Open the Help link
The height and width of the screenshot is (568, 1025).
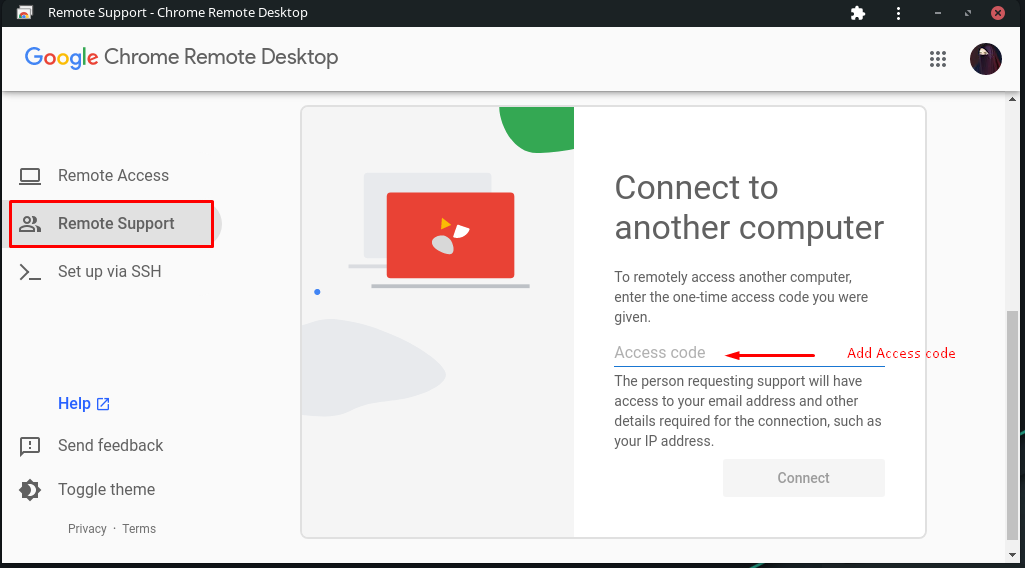click(x=84, y=403)
